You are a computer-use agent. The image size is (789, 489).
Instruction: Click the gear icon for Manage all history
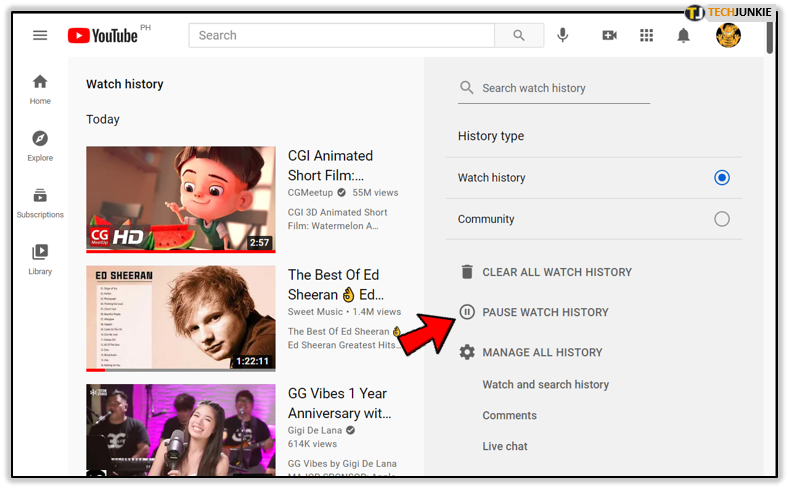tap(467, 352)
